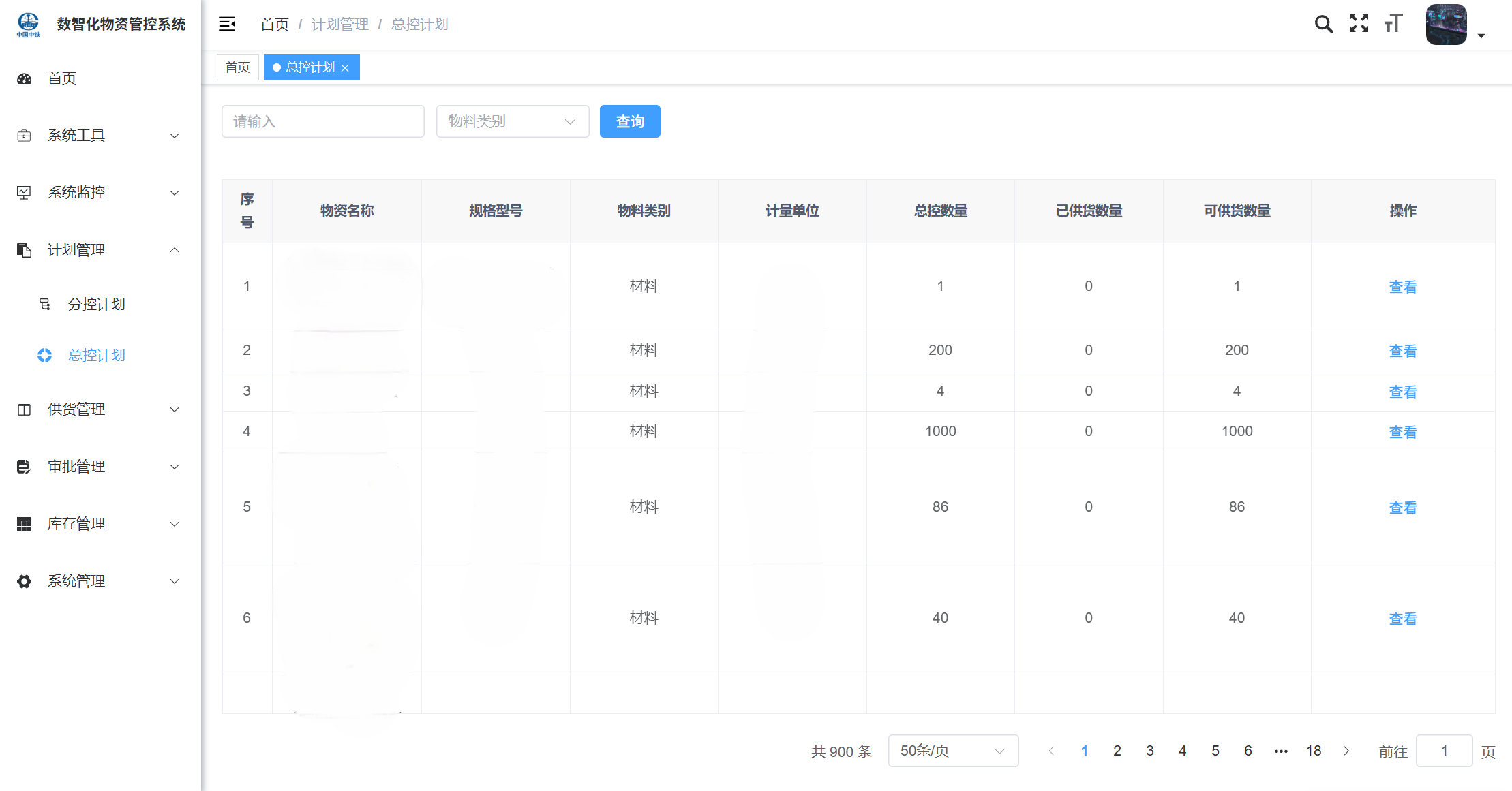Collapse sidebar with hamburger icon
The width and height of the screenshot is (1512, 791).
227,25
